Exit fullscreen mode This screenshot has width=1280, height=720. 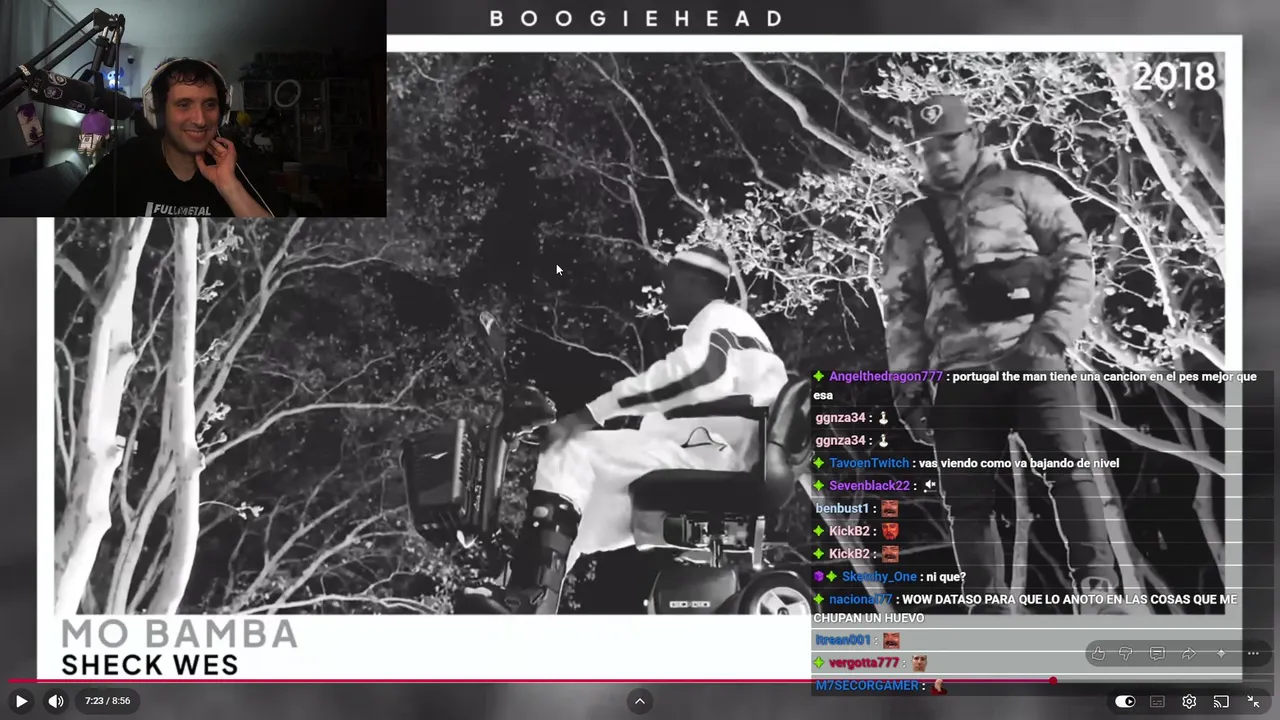pyautogui.click(x=1253, y=702)
